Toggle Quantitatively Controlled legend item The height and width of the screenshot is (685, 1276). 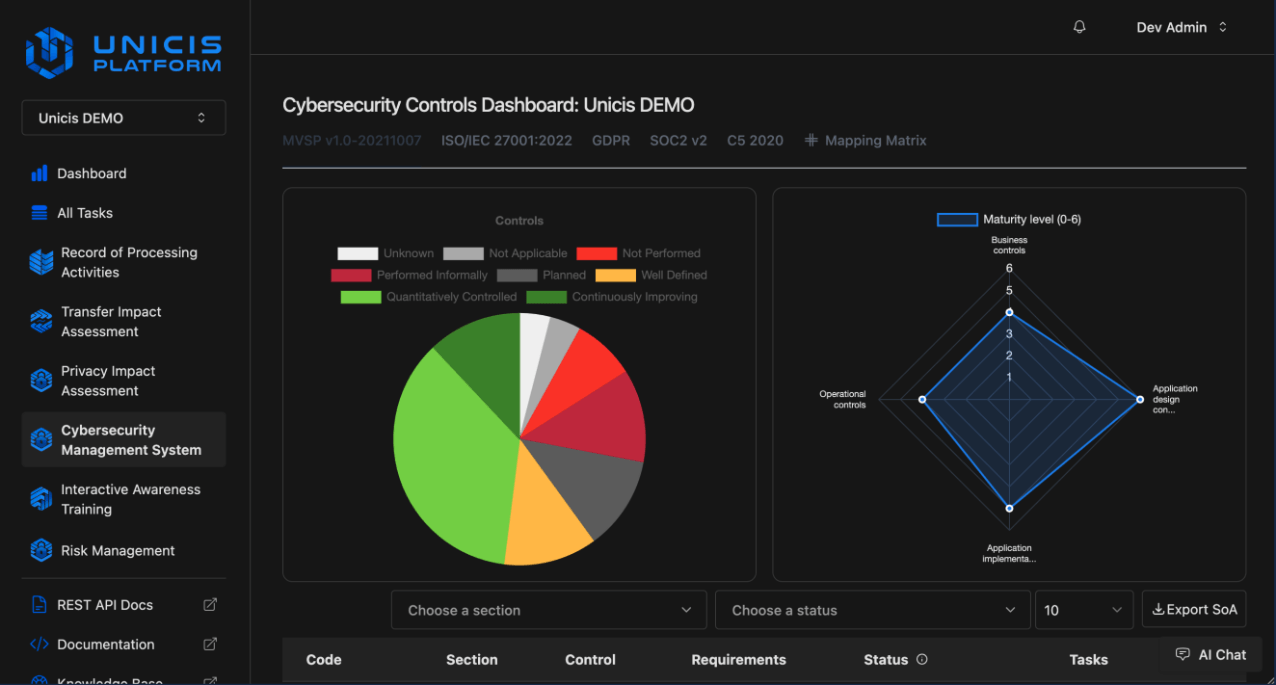429,297
